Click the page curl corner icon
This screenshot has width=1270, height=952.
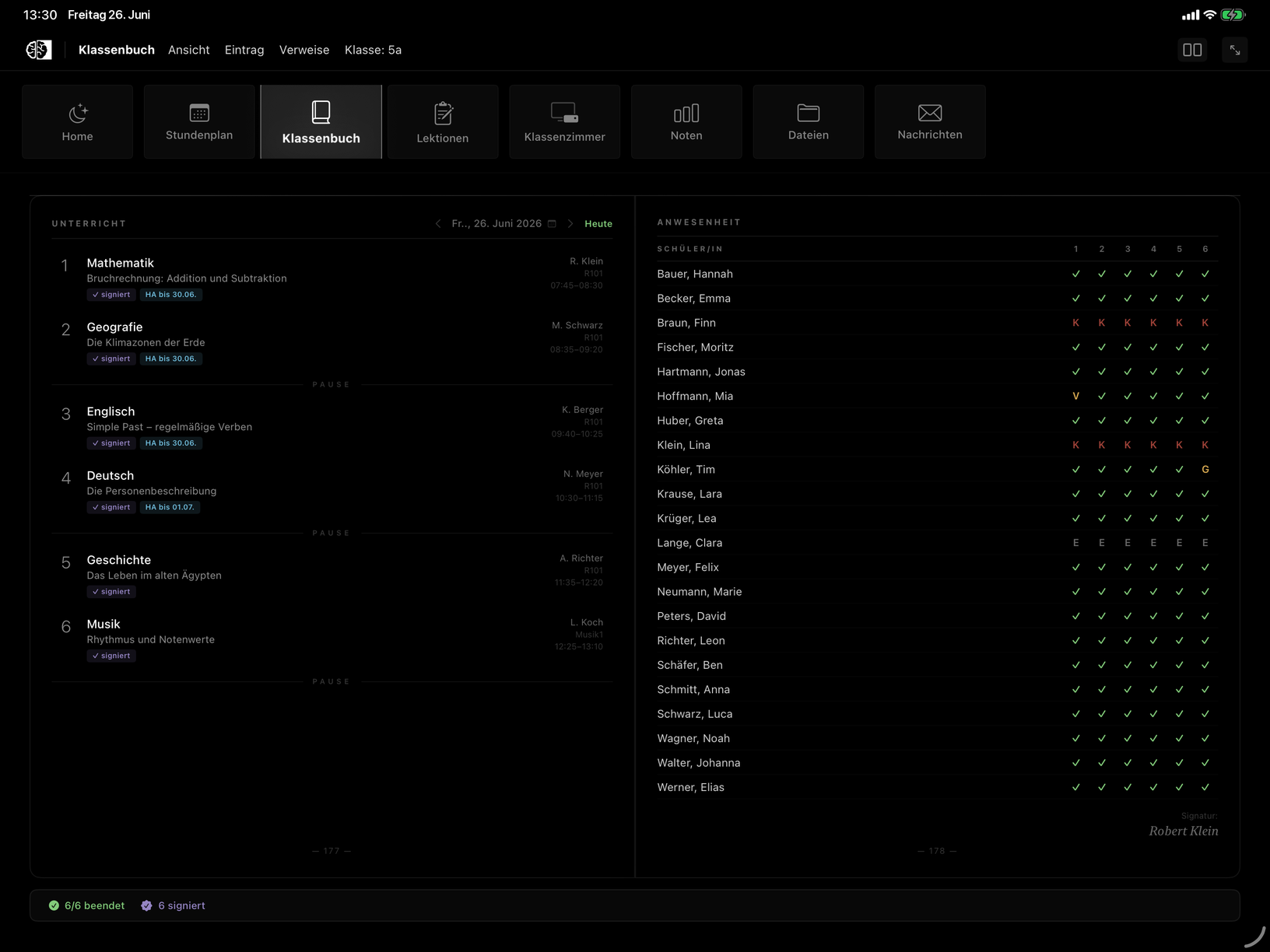point(1254,936)
